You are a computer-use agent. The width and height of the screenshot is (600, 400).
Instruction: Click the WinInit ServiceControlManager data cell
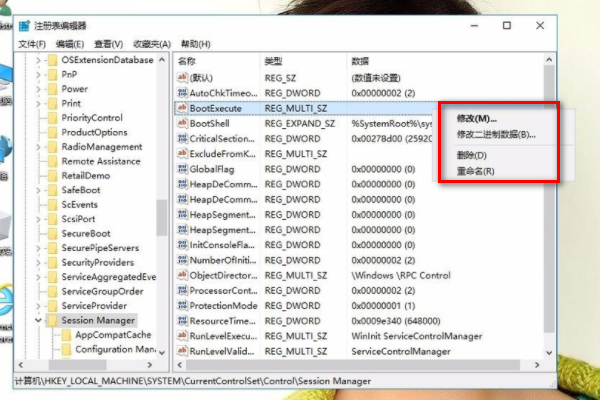(x=417, y=336)
